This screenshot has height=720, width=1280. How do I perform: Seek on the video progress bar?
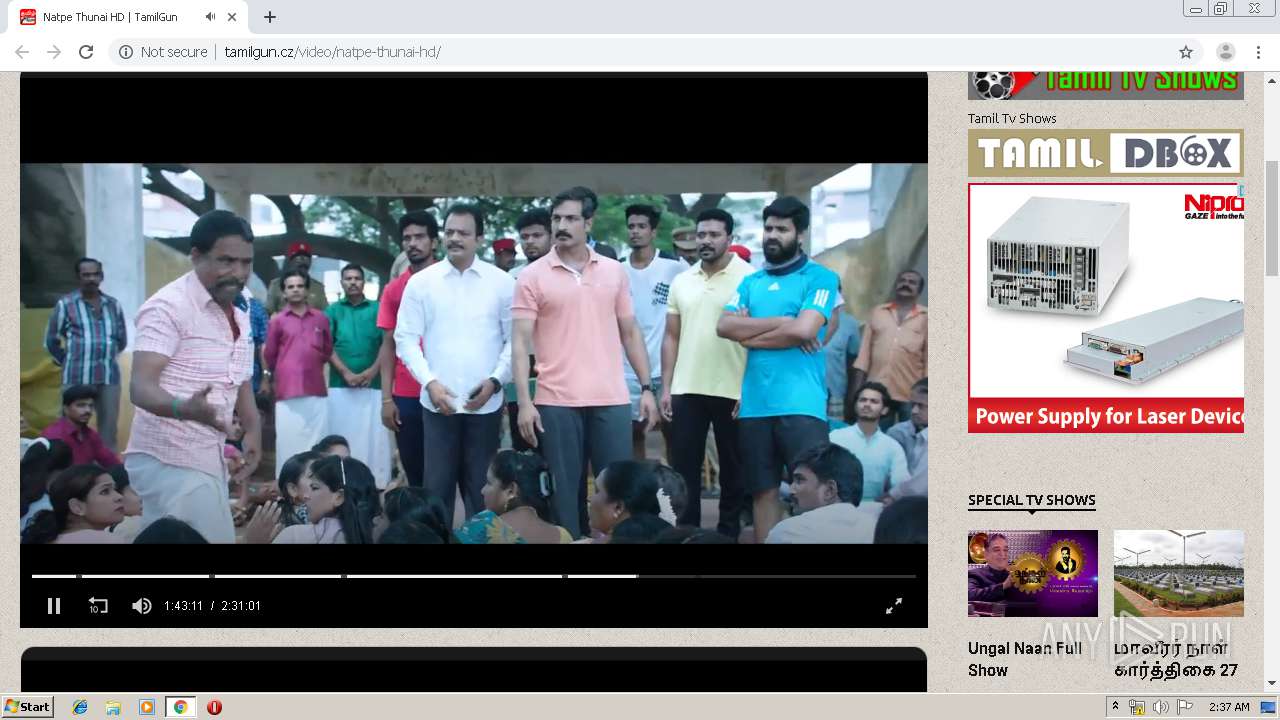[x=474, y=576]
